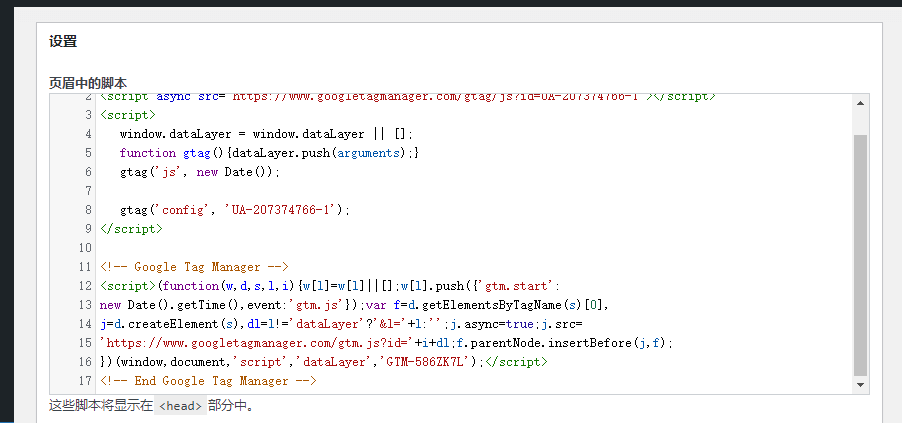
Task: Click line number 17 in the gutter
Action: pyautogui.click(x=86, y=381)
